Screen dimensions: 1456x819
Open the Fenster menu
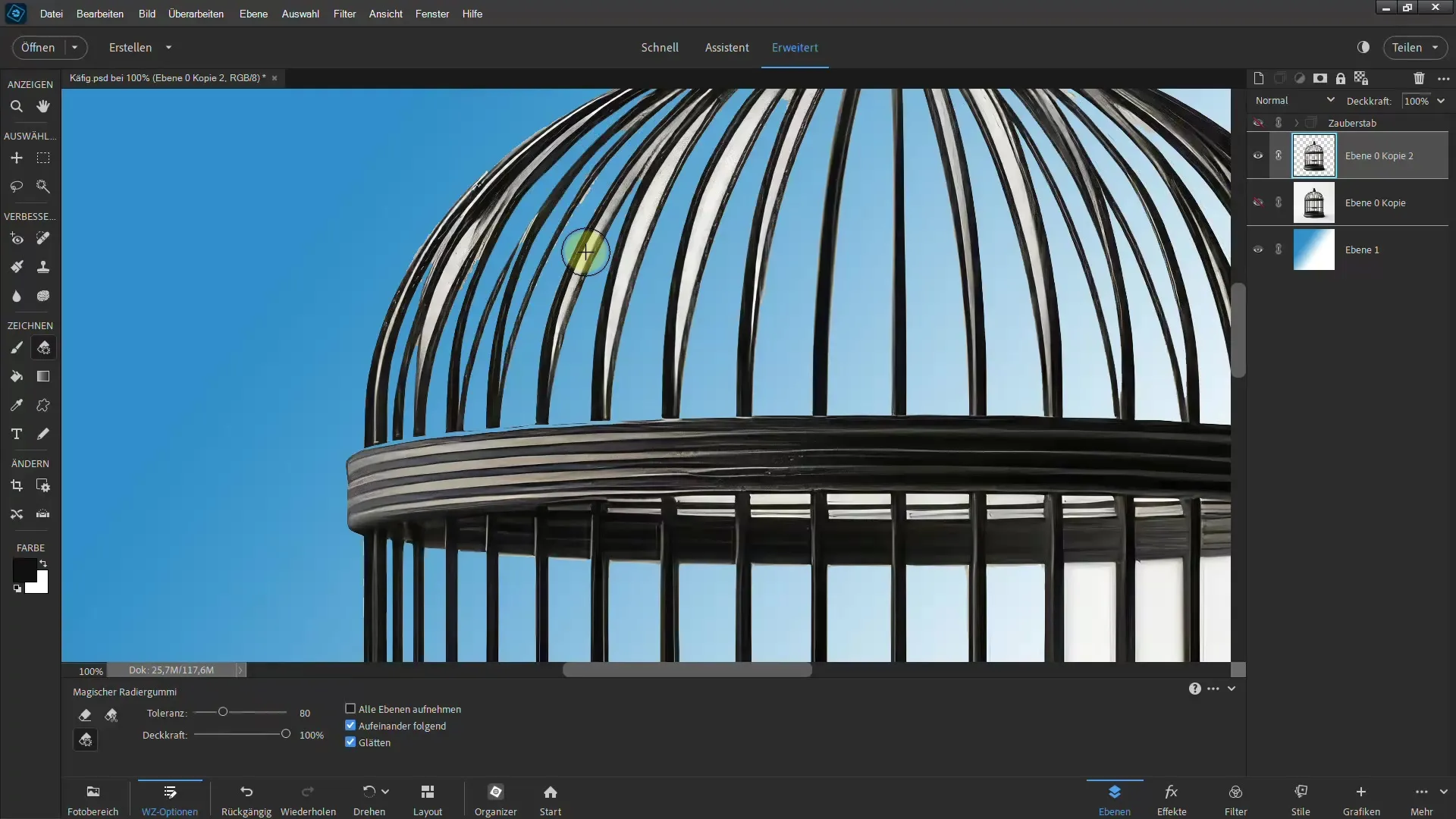tap(432, 14)
